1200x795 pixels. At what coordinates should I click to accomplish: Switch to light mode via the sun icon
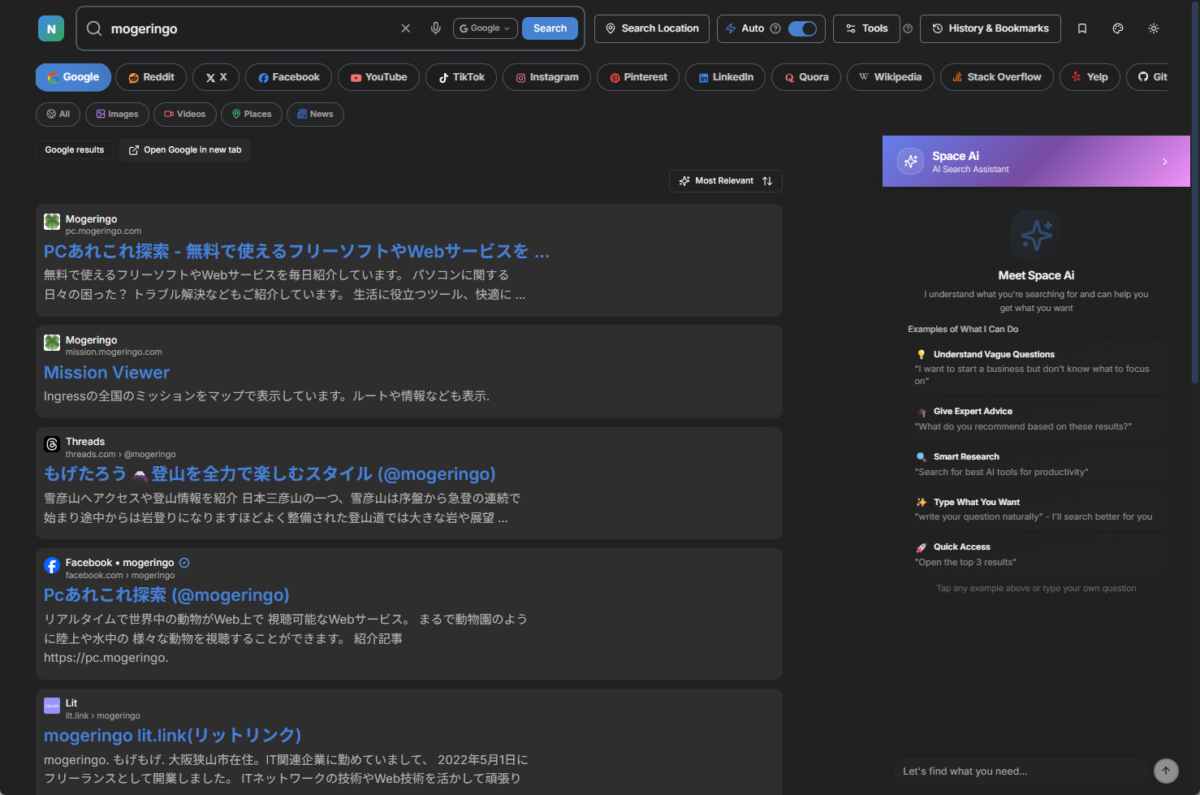(x=1152, y=28)
